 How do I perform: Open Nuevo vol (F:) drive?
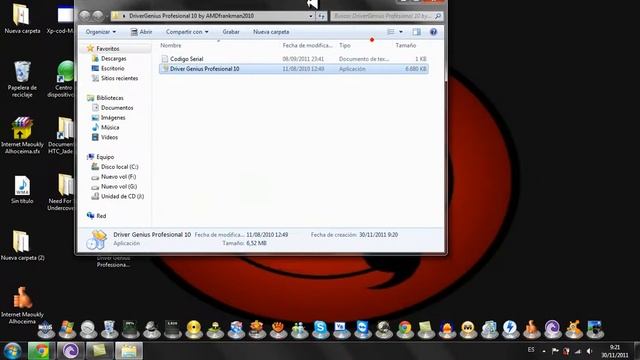pyautogui.click(x=118, y=177)
